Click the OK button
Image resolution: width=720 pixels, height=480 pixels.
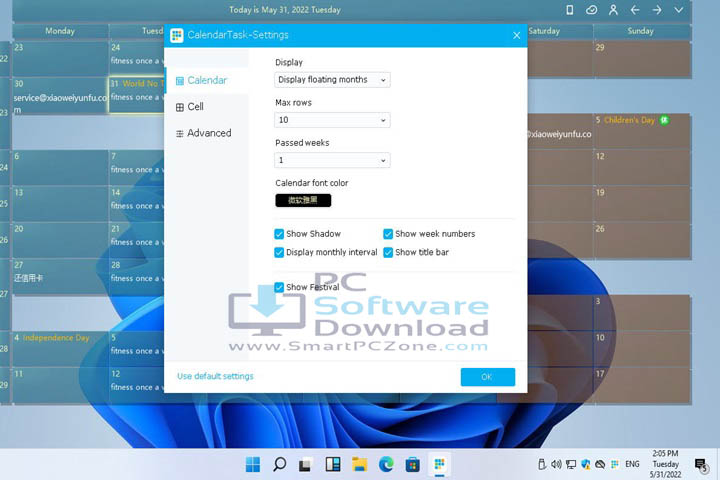click(488, 377)
